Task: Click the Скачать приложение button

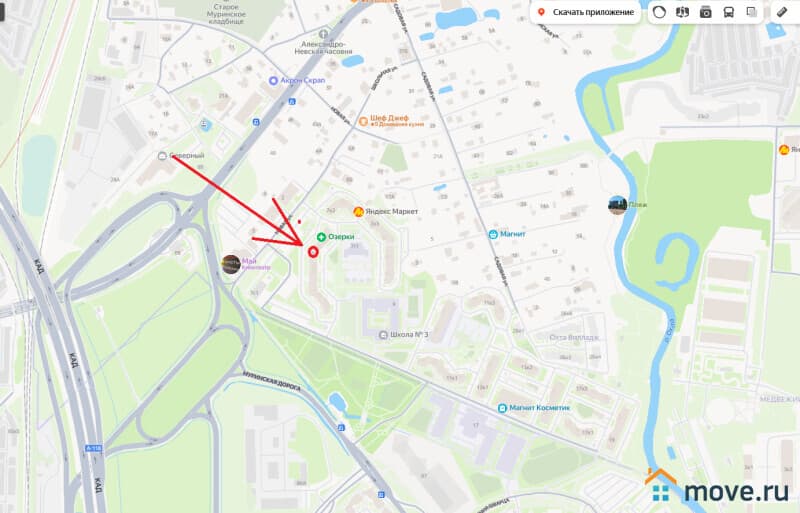Action: 587,12
